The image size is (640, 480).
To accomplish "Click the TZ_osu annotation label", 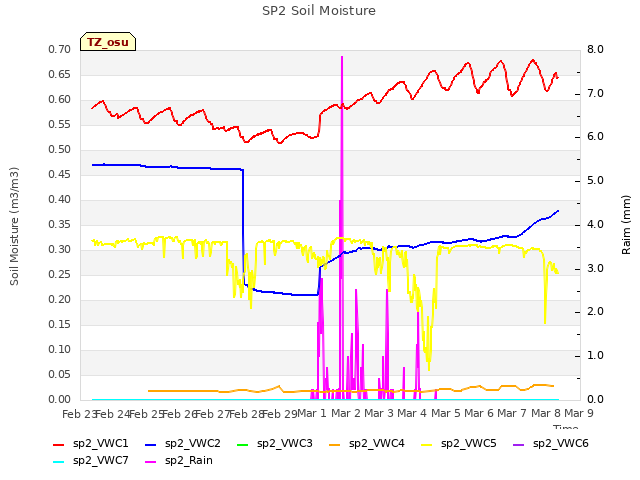I will click(108, 42).
